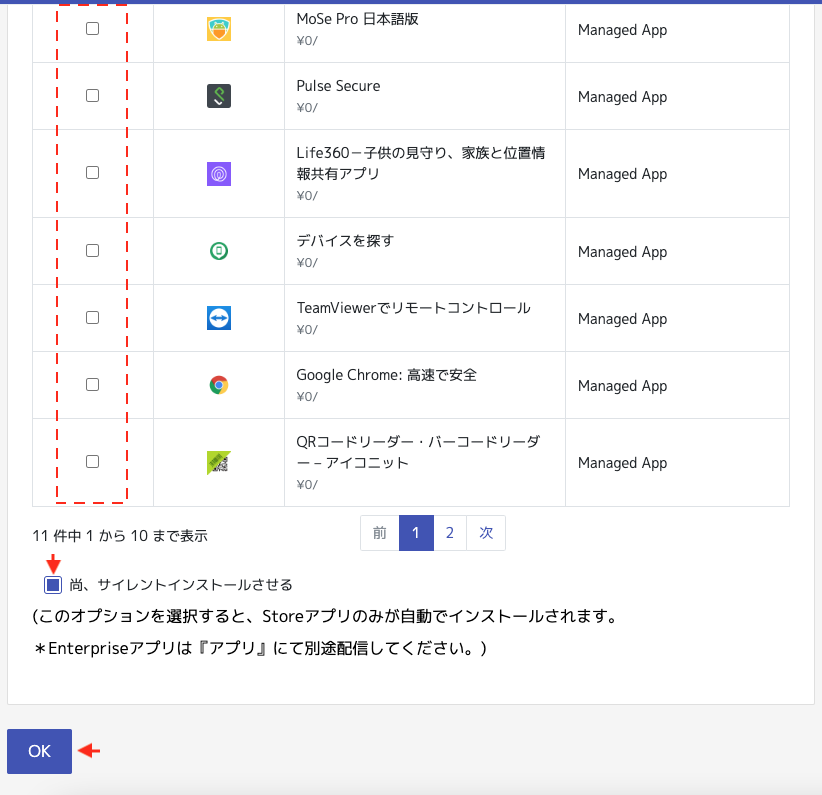822x795 pixels.
Task: Click the サイレントインストールさせる label text
Action: coord(181,585)
